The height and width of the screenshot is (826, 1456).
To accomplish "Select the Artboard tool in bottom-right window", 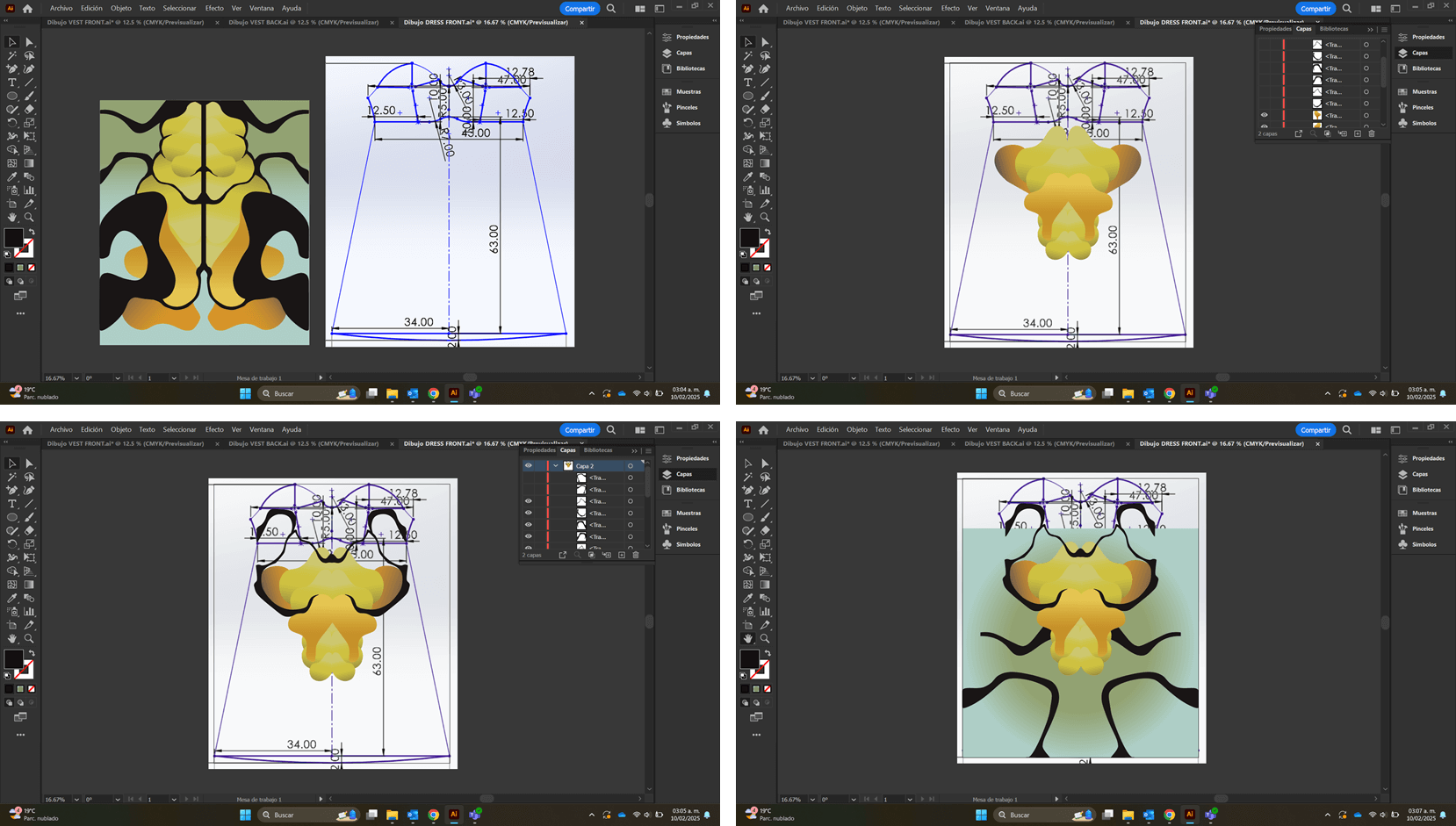I will coord(748,625).
